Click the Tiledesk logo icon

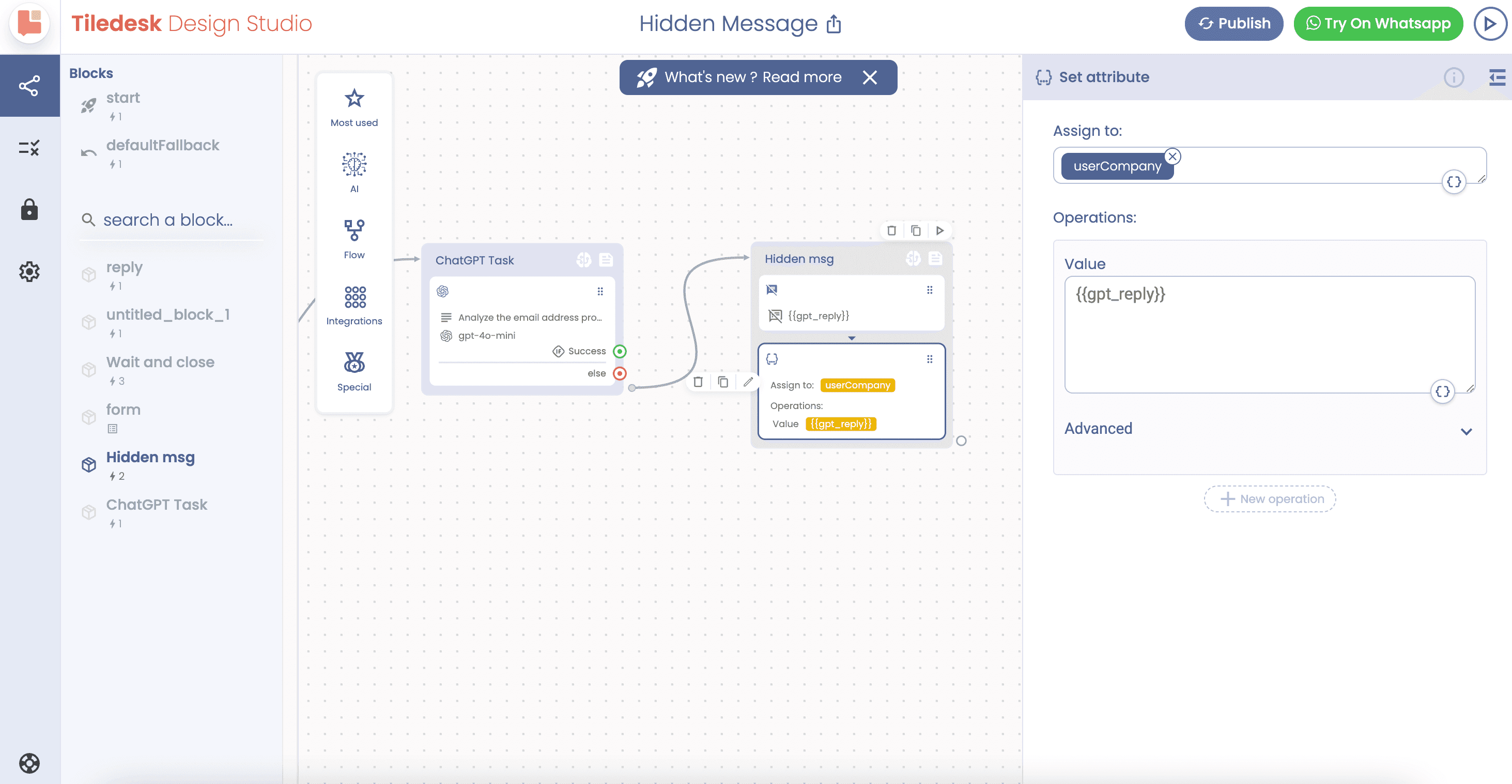pyautogui.click(x=29, y=23)
